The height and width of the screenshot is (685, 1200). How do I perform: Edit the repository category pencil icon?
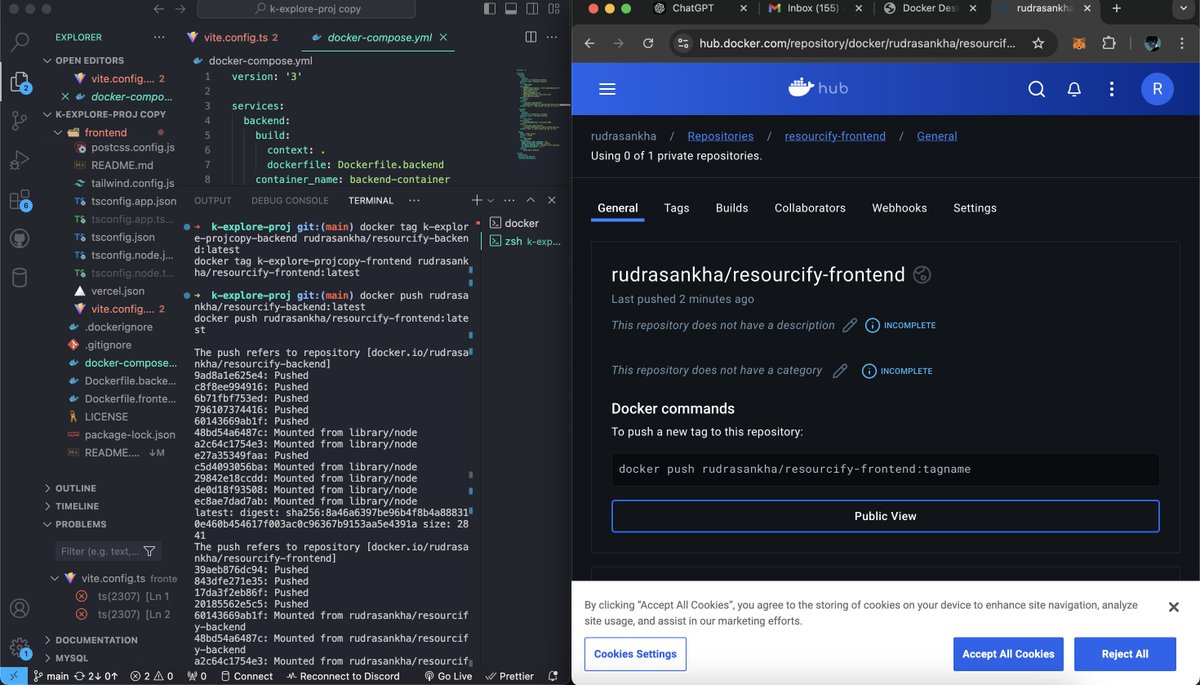click(x=840, y=370)
